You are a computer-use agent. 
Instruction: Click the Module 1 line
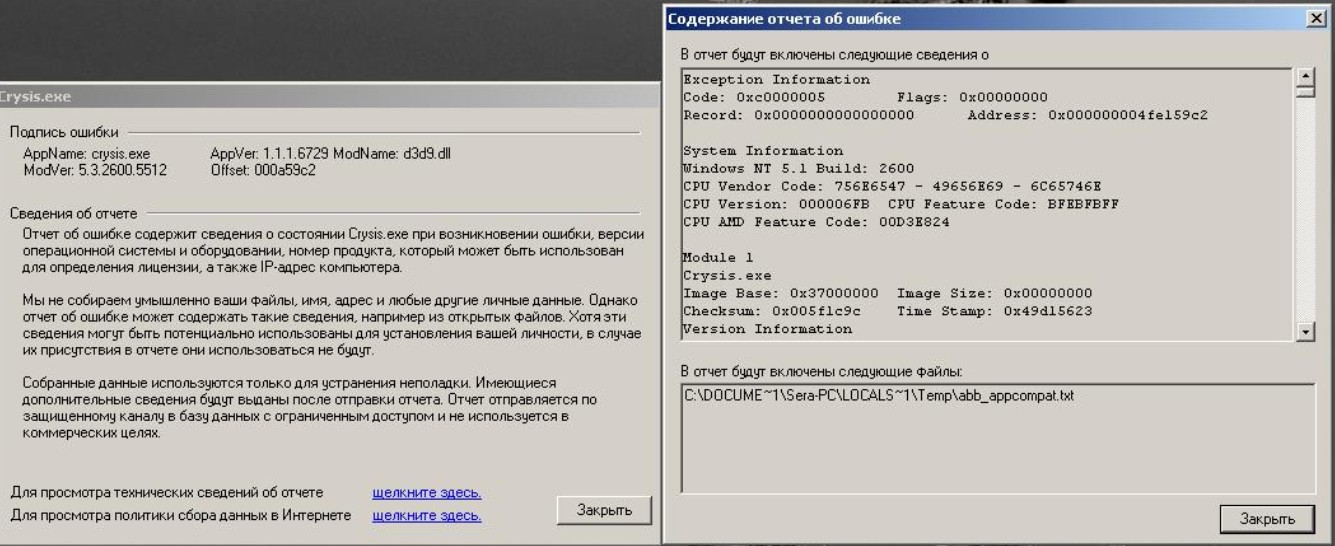[x=716, y=257]
